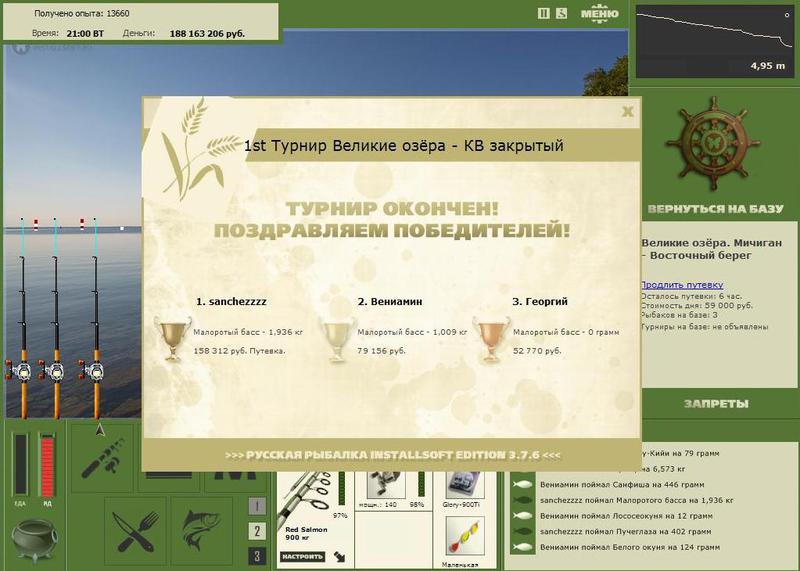Click log entry sanchezzzz поймал Пучеглаза на 402 грамм
The height and width of the screenshot is (571, 800).
(626, 532)
